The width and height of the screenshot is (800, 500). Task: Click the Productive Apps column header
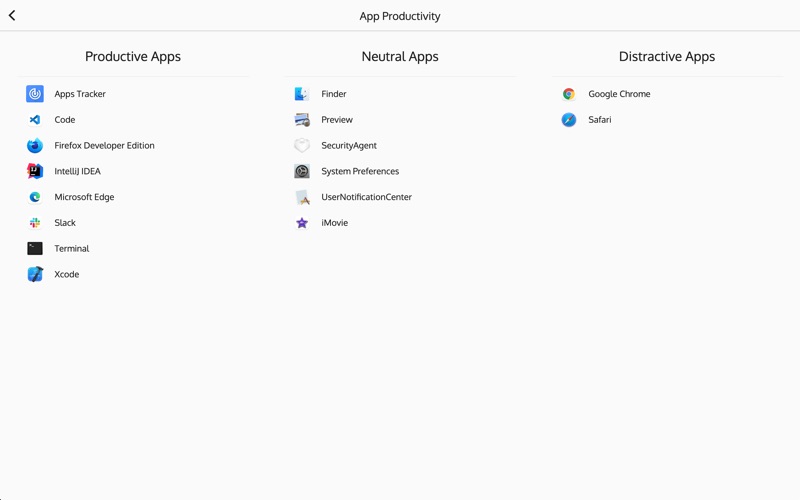coord(133,57)
